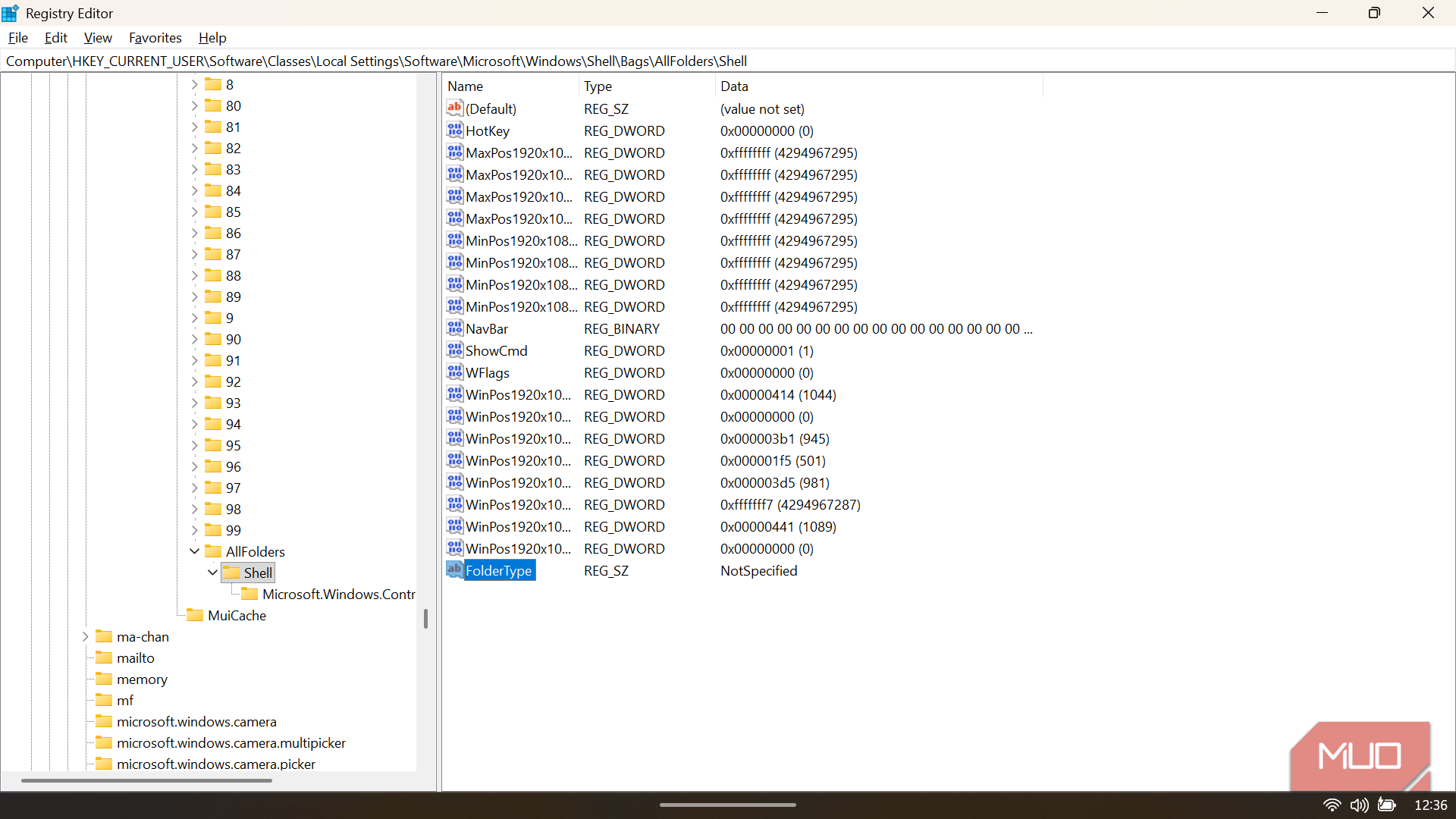
Task: Open the File menu
Action: pos(18,37)
